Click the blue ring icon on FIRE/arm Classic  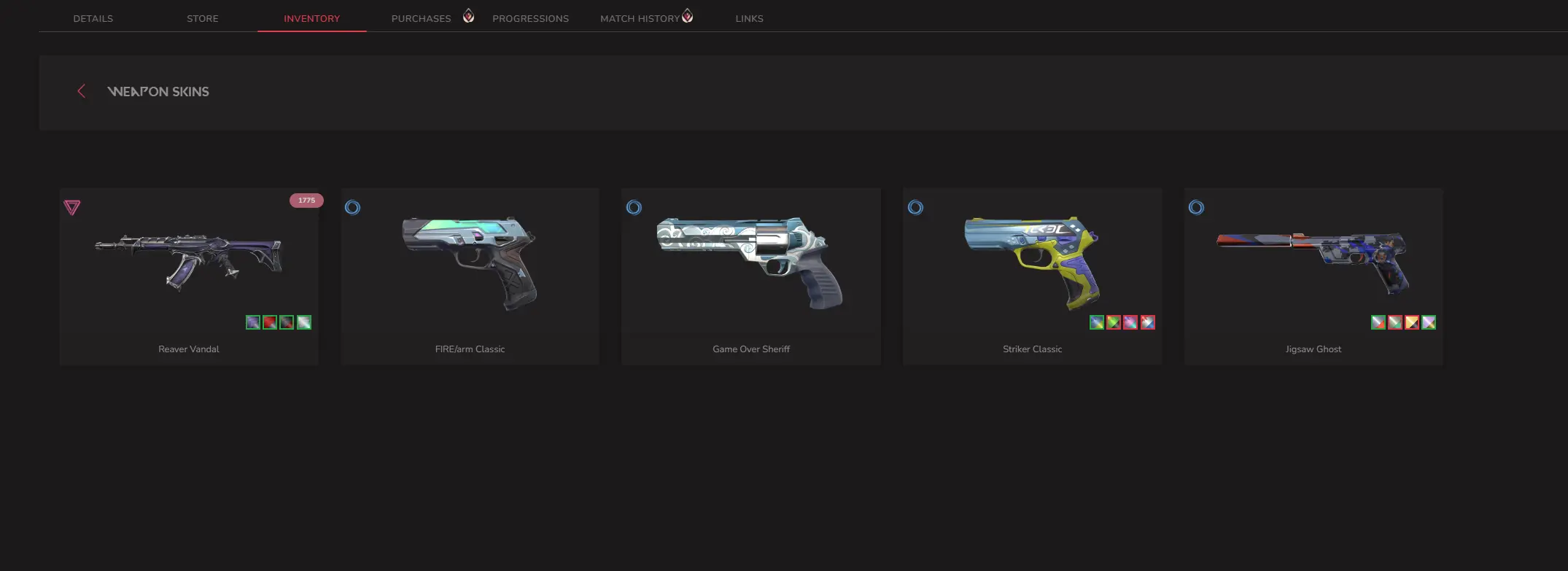[353, 208]
